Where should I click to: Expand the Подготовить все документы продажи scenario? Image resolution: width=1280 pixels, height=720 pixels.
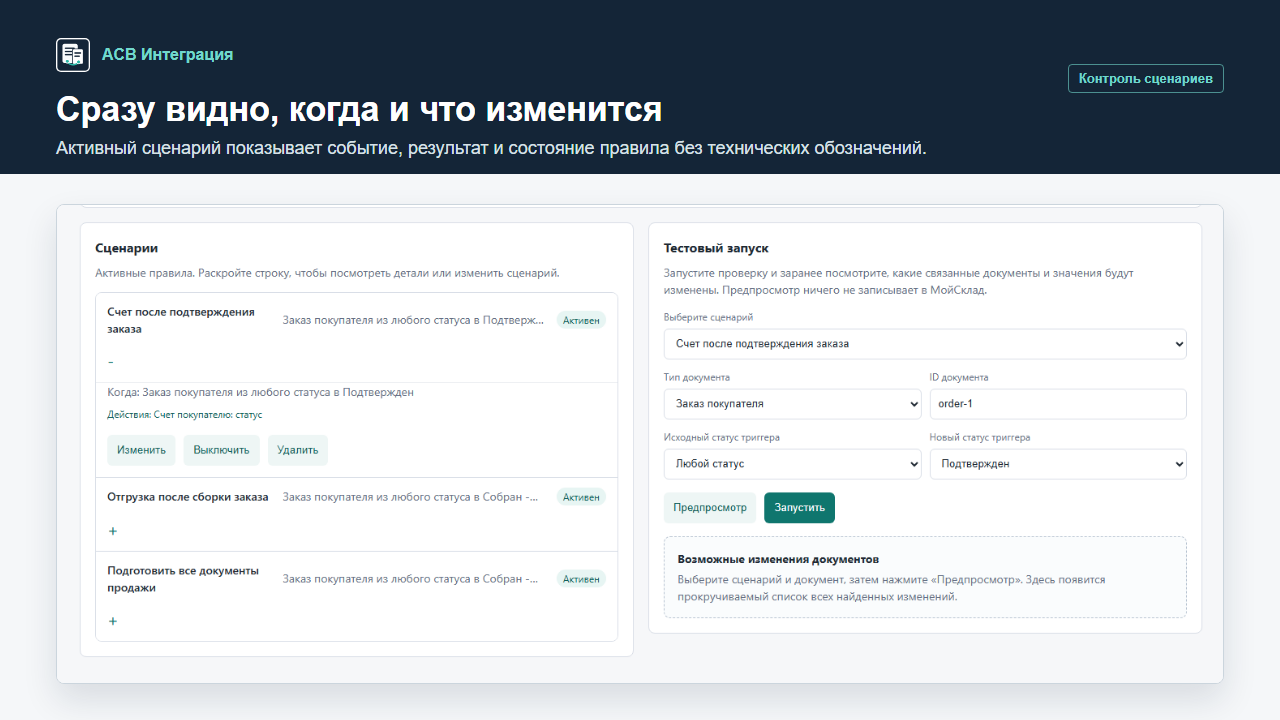coord(112,621)
